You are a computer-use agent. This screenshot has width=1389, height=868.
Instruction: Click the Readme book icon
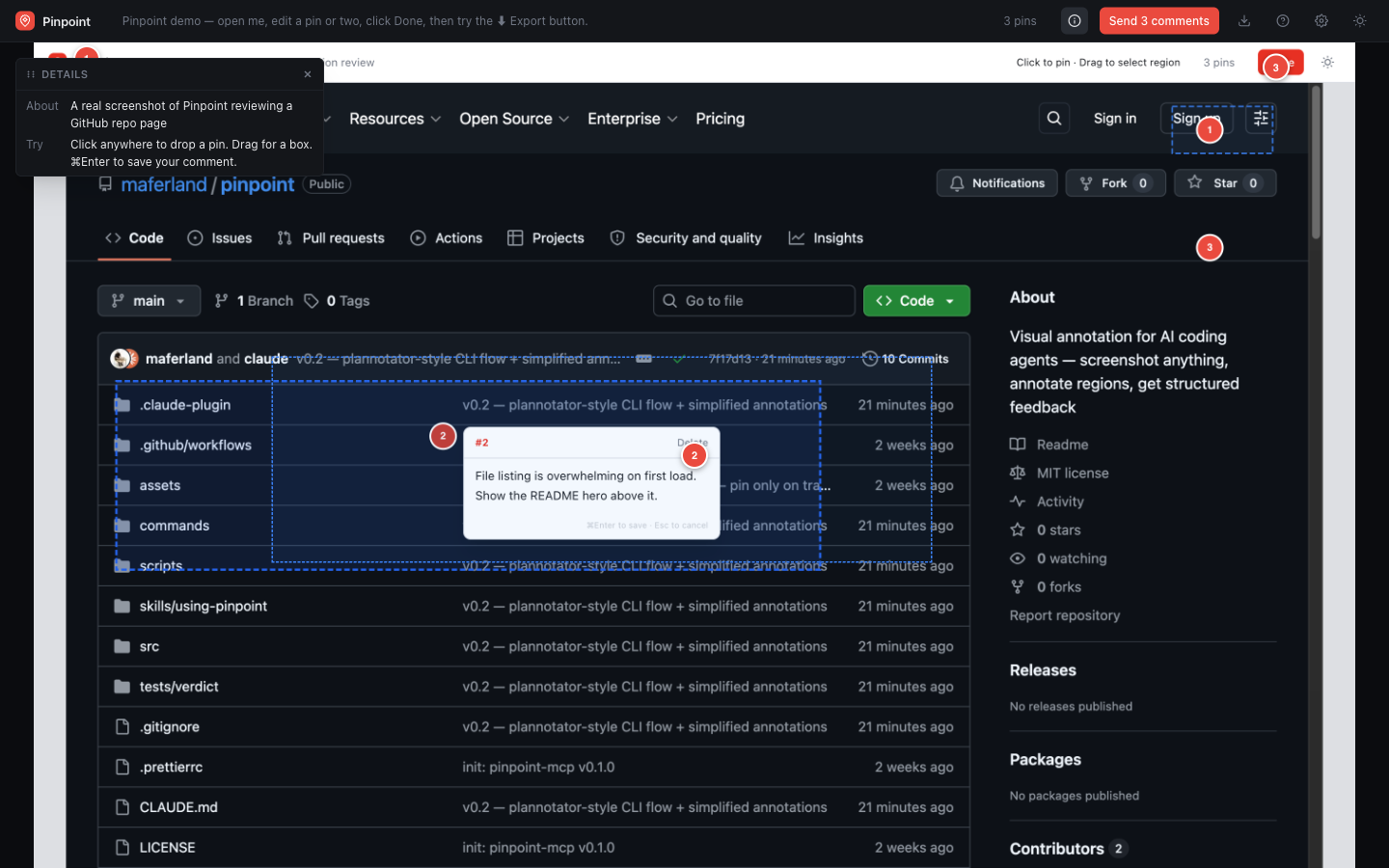(x=1018, y=445)
